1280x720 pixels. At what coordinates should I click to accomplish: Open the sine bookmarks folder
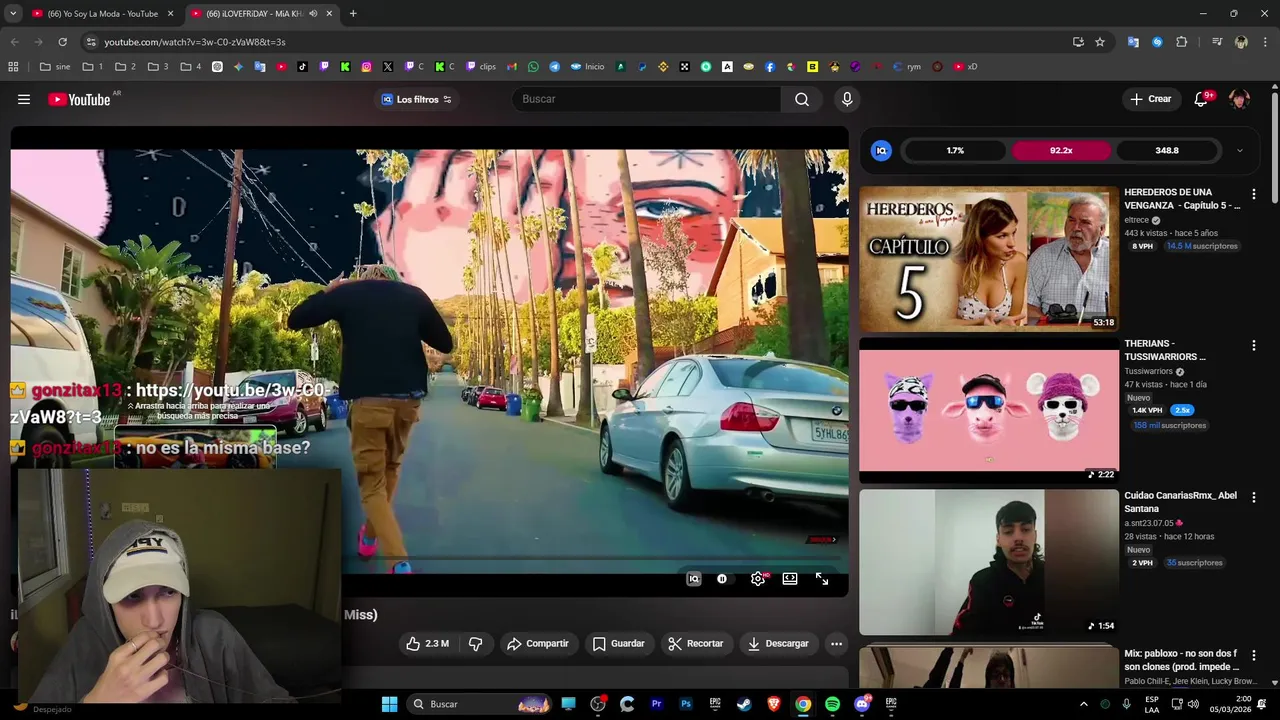point(55,67)
